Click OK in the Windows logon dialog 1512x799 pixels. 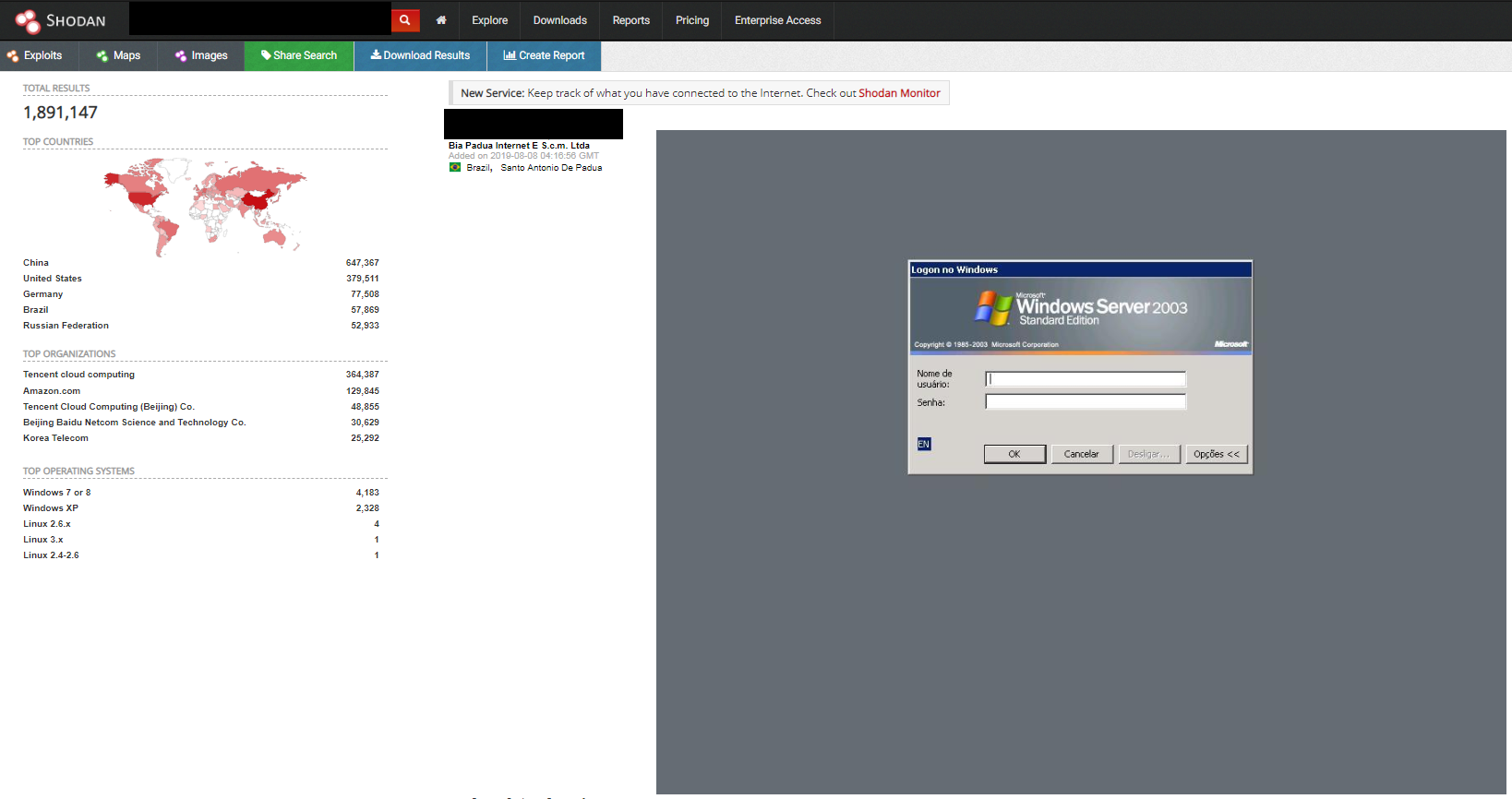click(x=1014, y=454)
